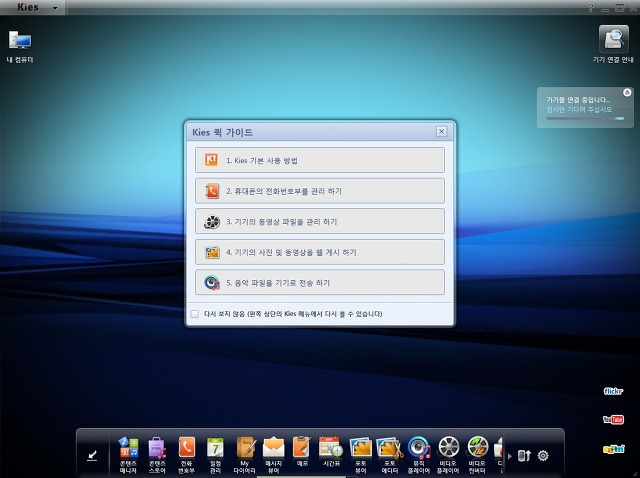
Task: Click the minimize-dock arrow icon at dock's left
Action: coord(92,456)
